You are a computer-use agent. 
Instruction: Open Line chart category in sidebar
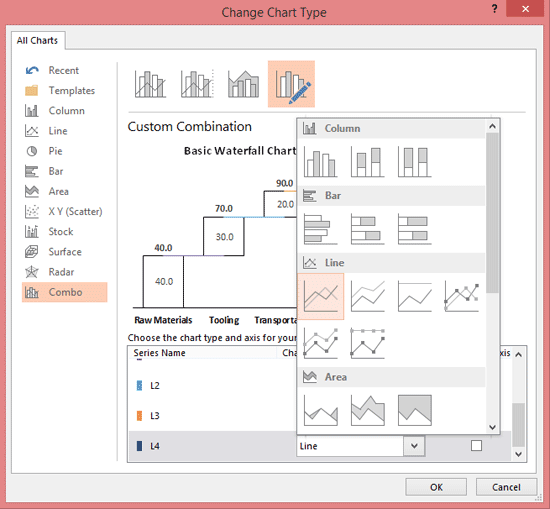[65, 131]
